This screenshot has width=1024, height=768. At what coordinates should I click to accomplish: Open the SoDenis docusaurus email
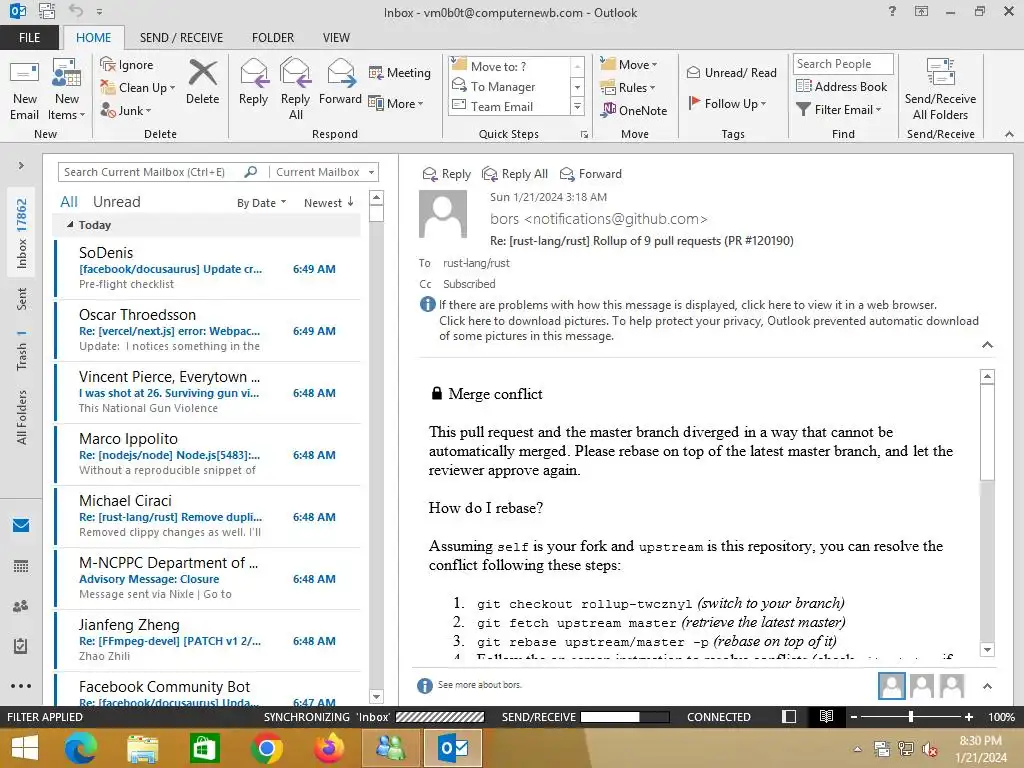208,268
